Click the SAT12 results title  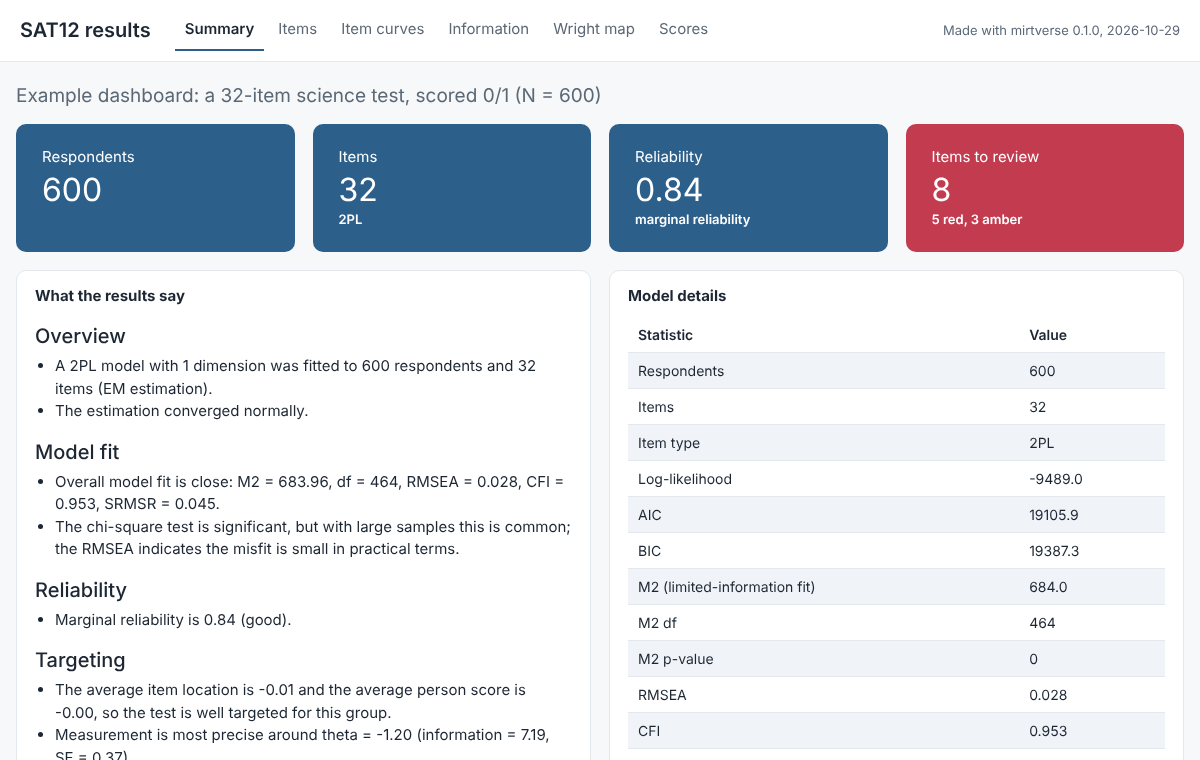(85, 30)
